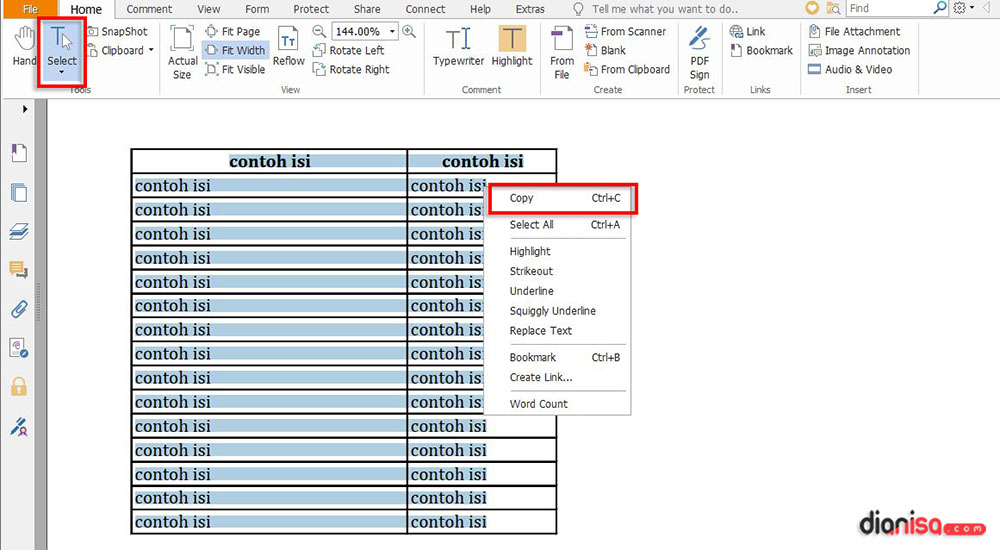1000x550 pixels.
Task: Open the Security lock panel
Action: (x=19, y=387)
